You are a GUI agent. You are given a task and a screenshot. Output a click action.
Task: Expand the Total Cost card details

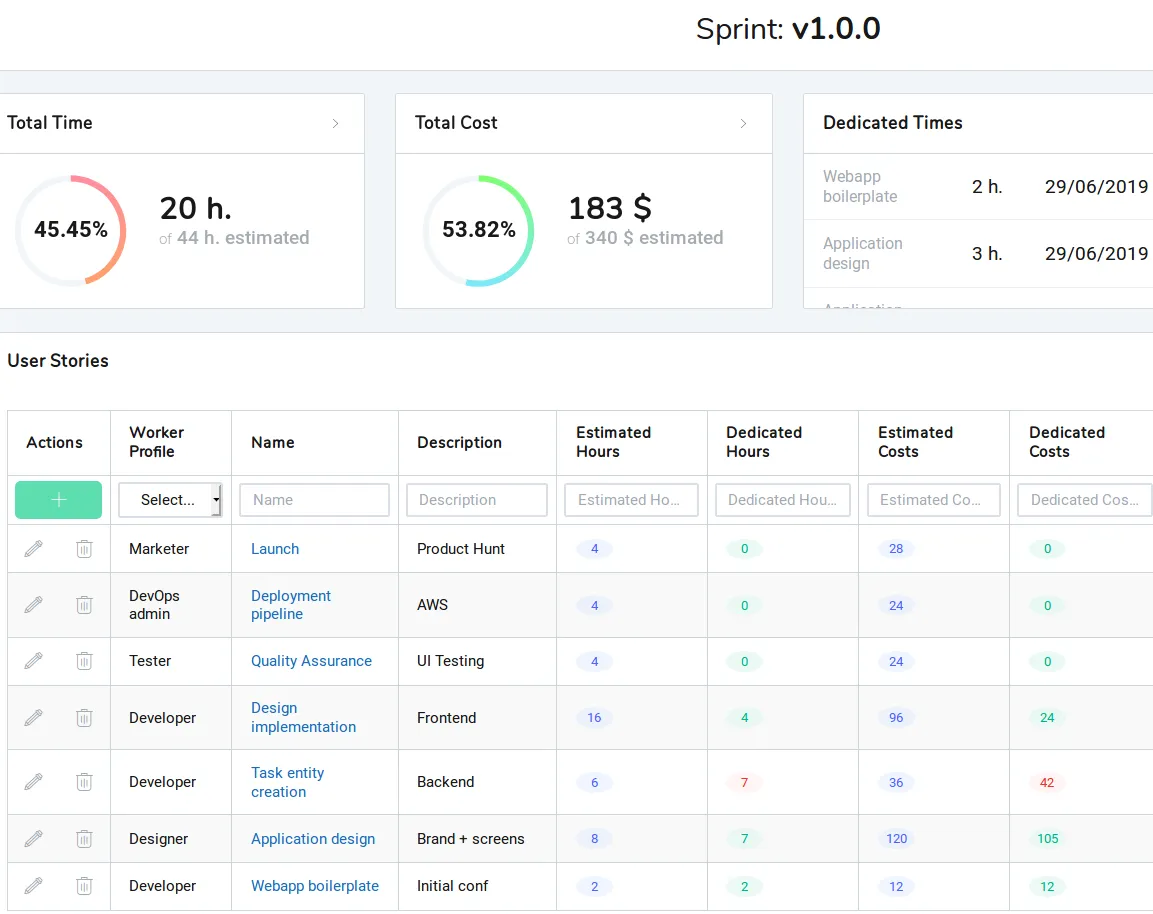click(x=743, y=123)
